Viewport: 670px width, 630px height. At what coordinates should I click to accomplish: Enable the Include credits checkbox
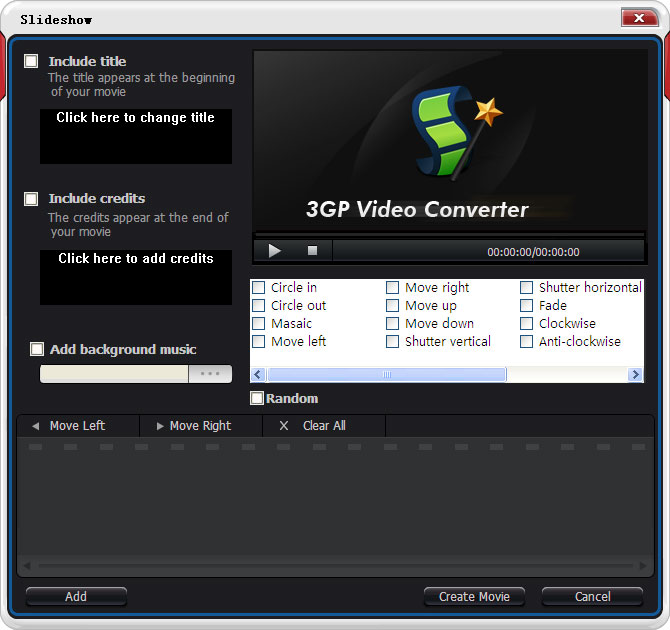click(x=32, y=198)
